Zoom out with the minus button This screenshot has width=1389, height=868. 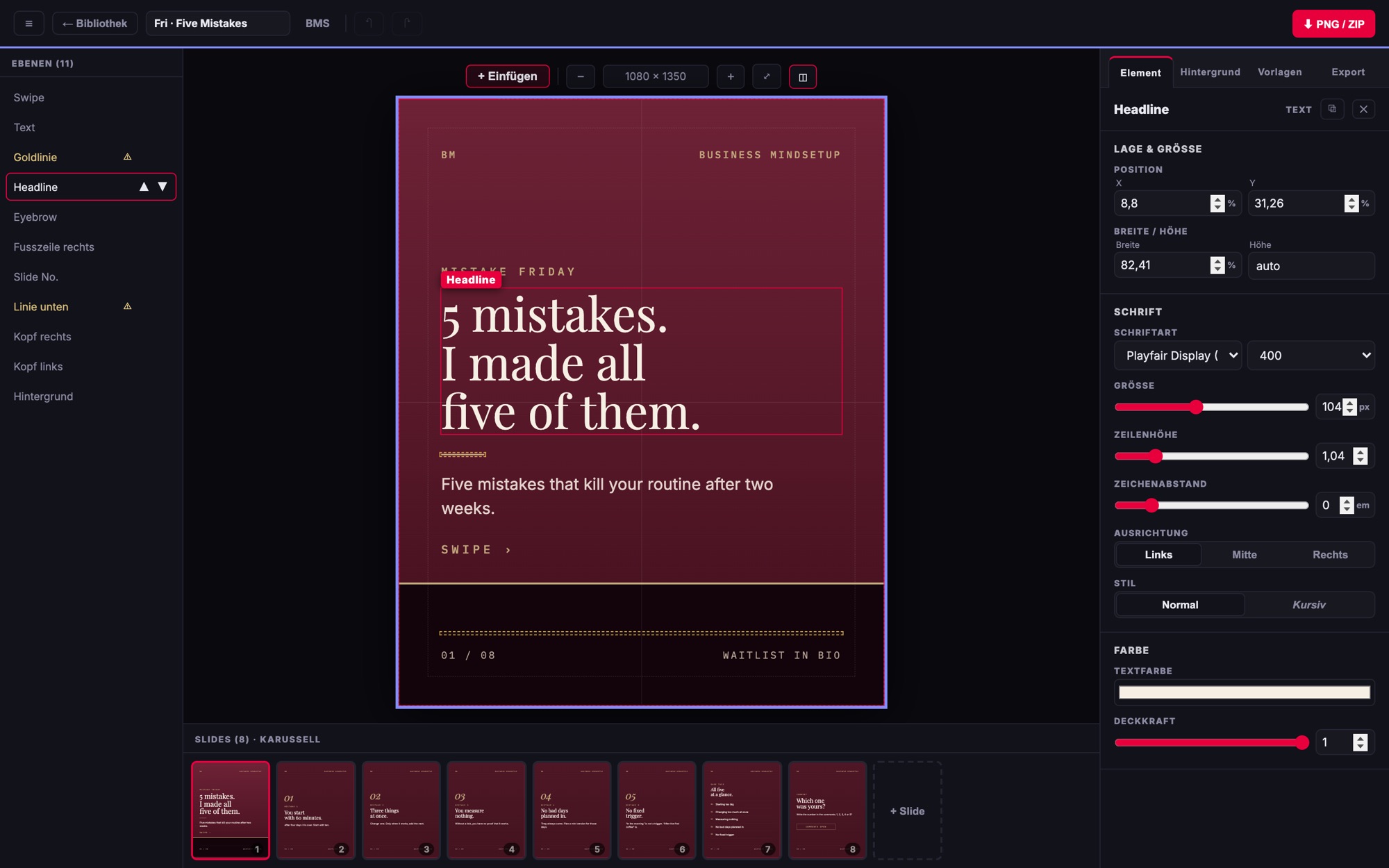tap(581, 76)
